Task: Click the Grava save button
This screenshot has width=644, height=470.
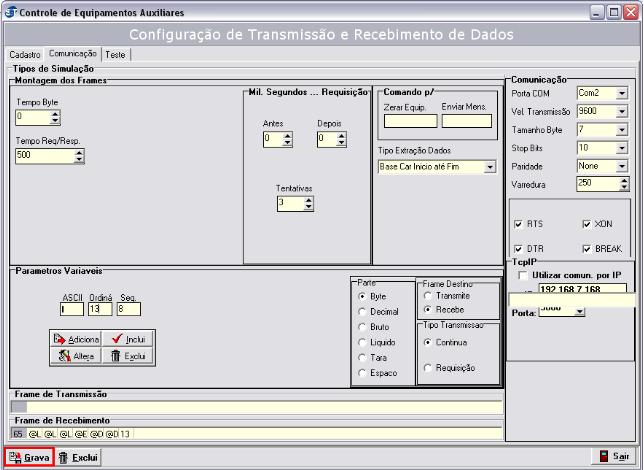Action: pos(29,457)
